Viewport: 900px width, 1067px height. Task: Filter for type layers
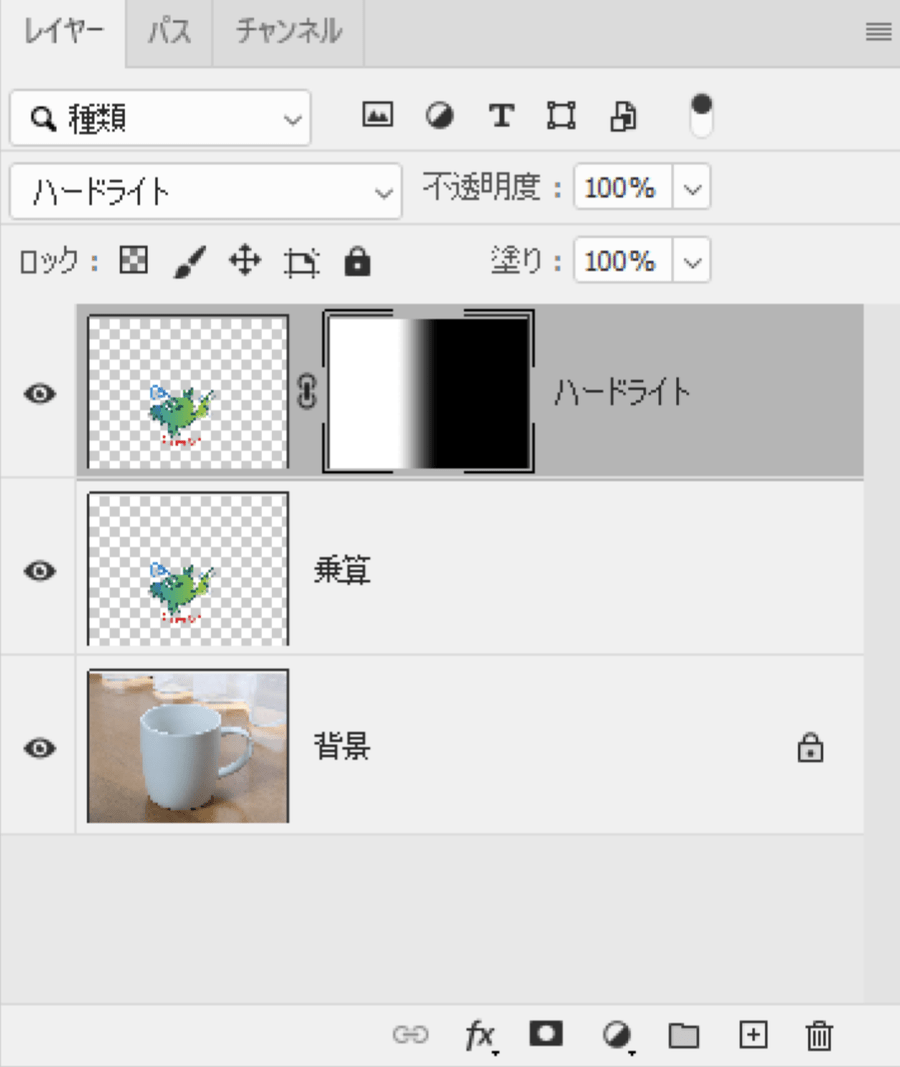pyautogui.click(x=501, y=116)
